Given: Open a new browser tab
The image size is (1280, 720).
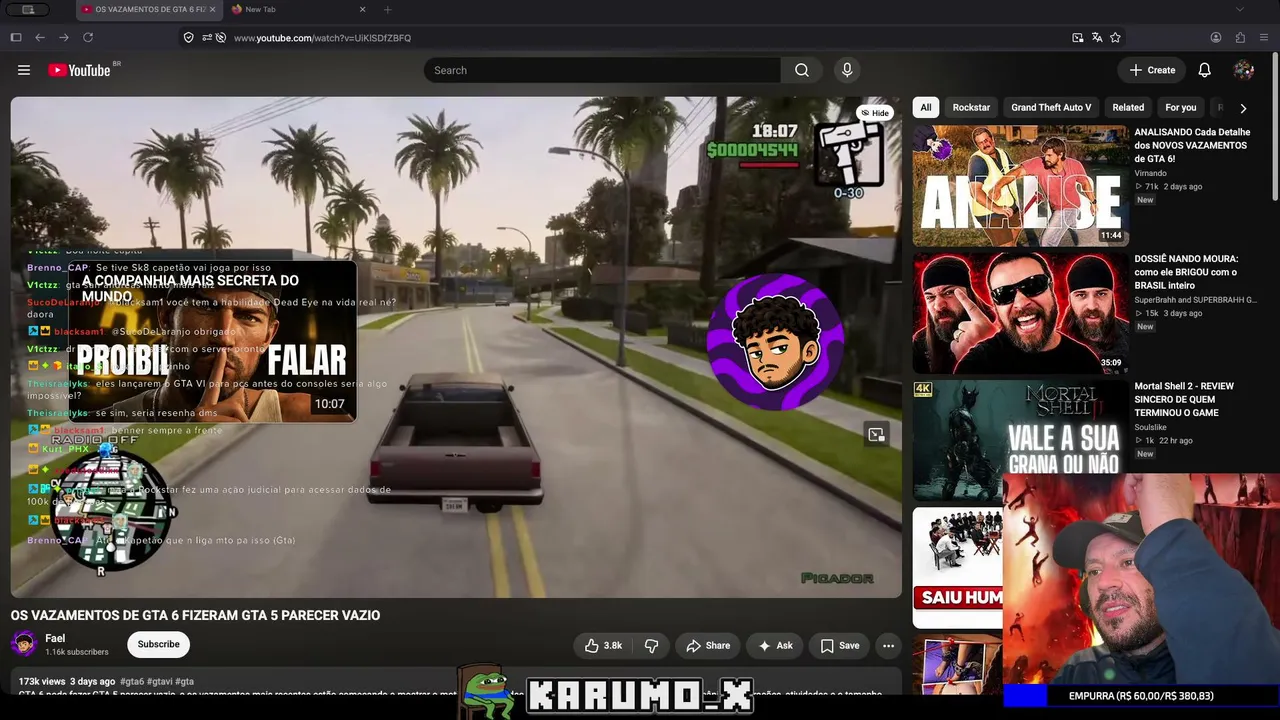Looking at the screenshot, I should 387,10.
